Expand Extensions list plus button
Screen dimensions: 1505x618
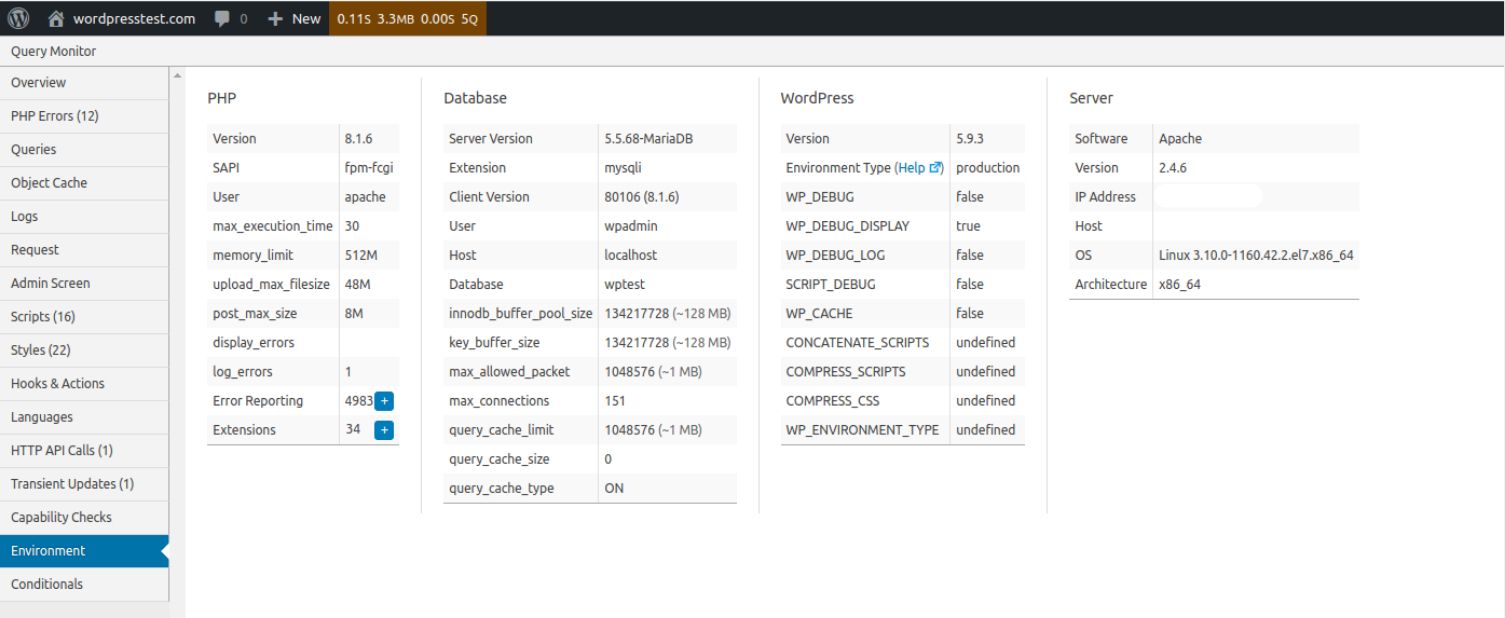point(384,430)
